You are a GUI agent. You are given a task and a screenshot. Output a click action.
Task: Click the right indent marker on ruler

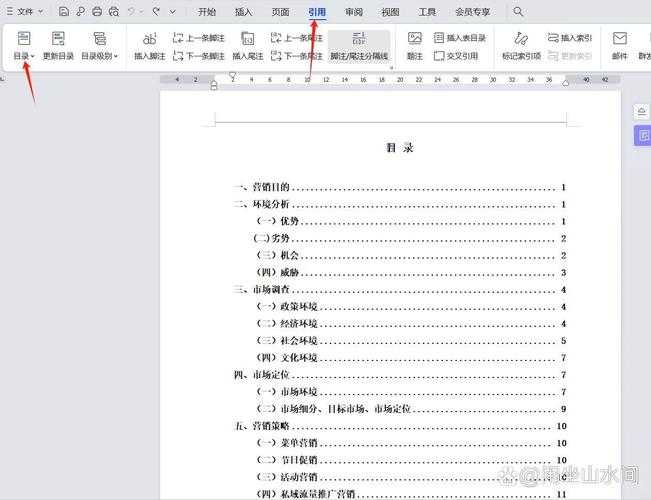[x=565, y=83]
